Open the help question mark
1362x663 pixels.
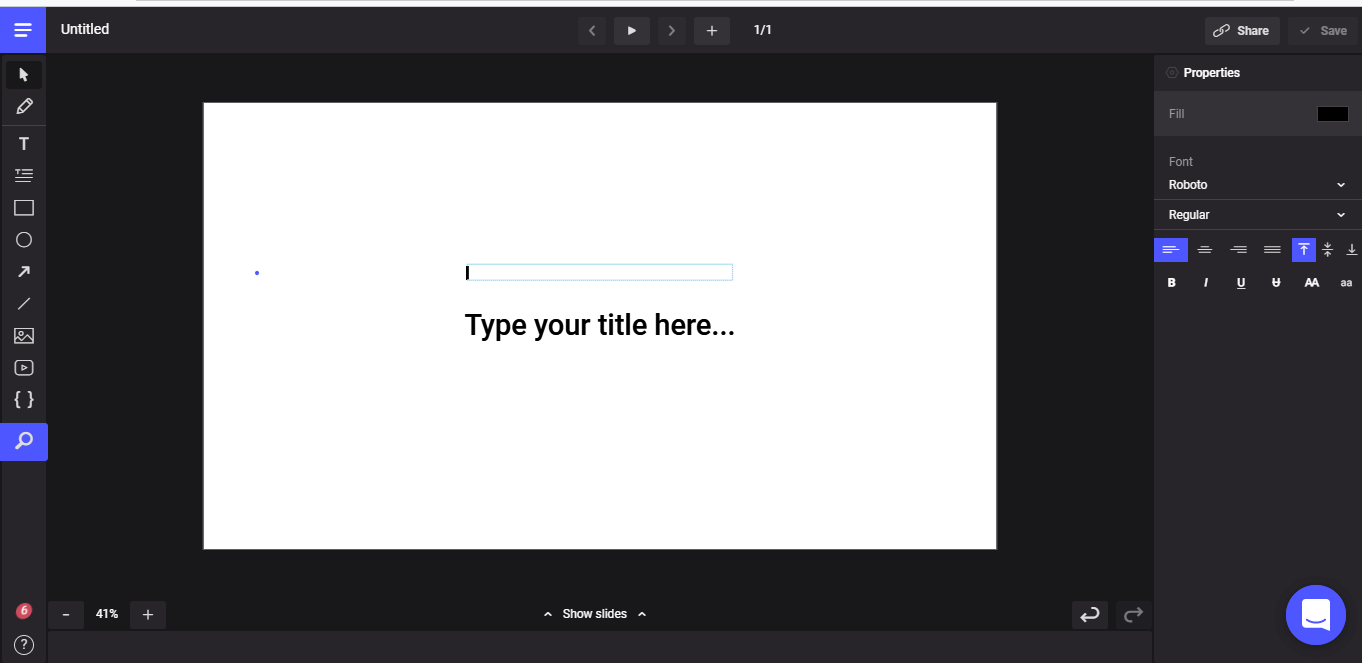click(24, 645)
